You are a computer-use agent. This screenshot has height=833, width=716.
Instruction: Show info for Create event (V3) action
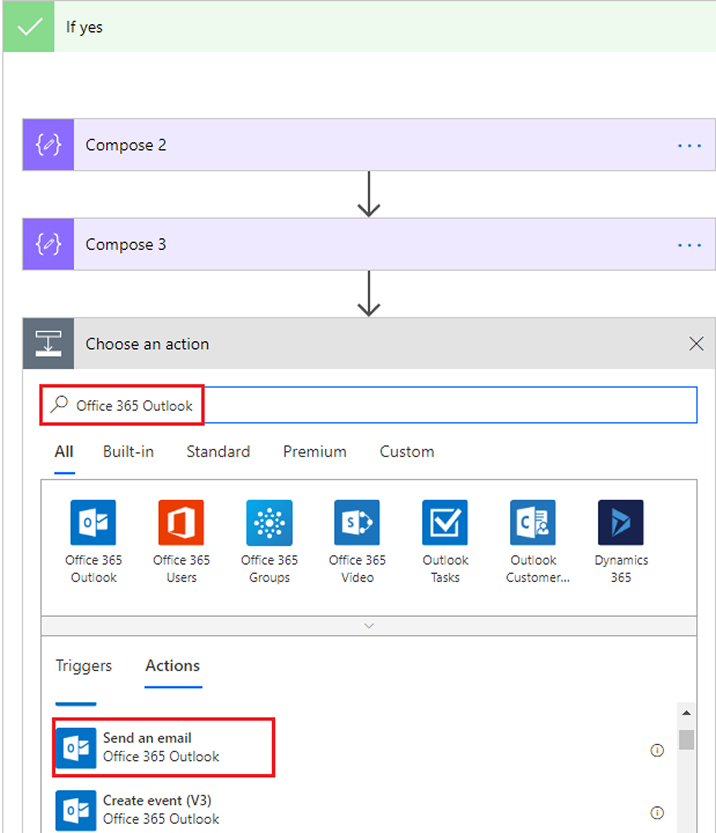coord(657,813)
